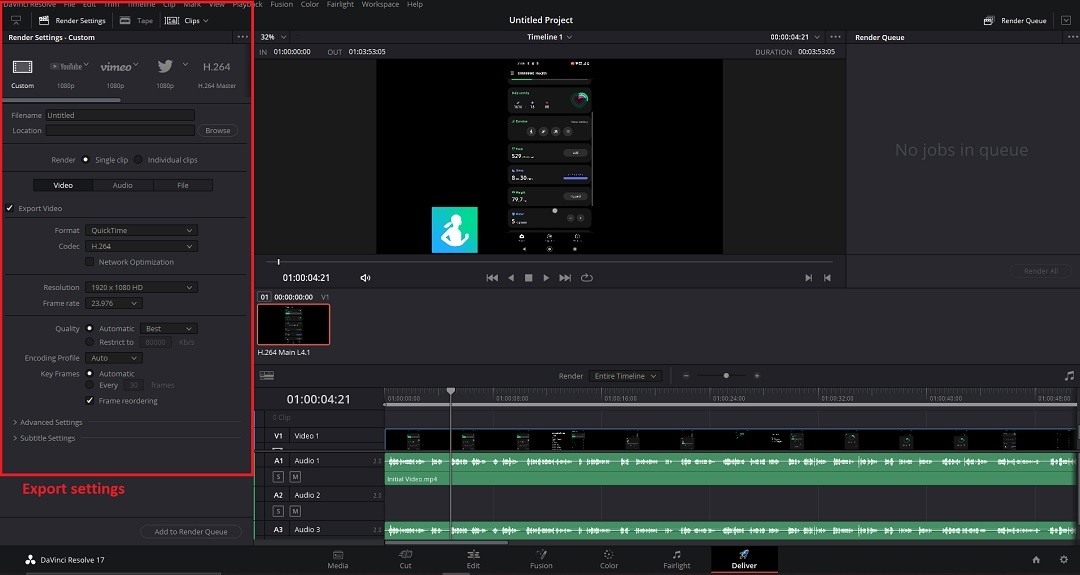Open timeline view options icon

click(x=267, y=375)
